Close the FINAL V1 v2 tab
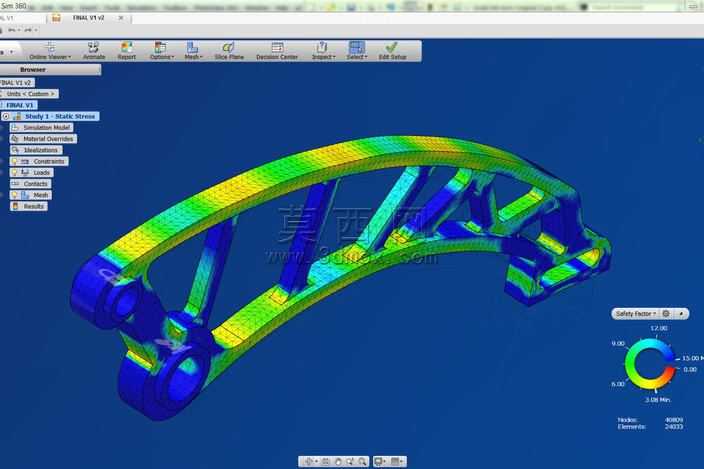704x469 pixels. coord(121,18)
